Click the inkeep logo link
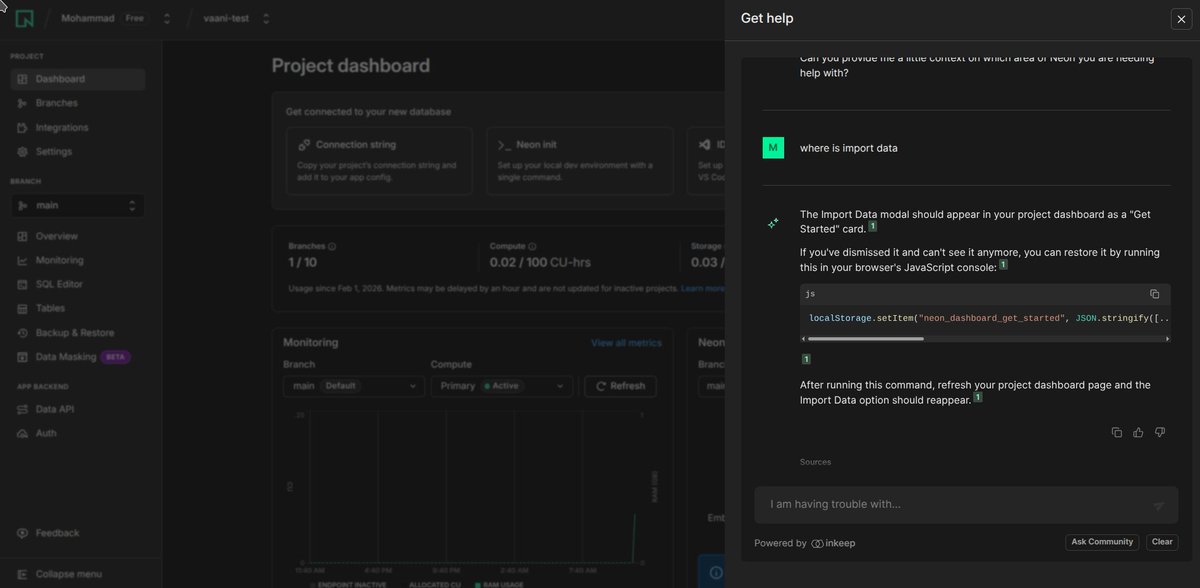 833,543
